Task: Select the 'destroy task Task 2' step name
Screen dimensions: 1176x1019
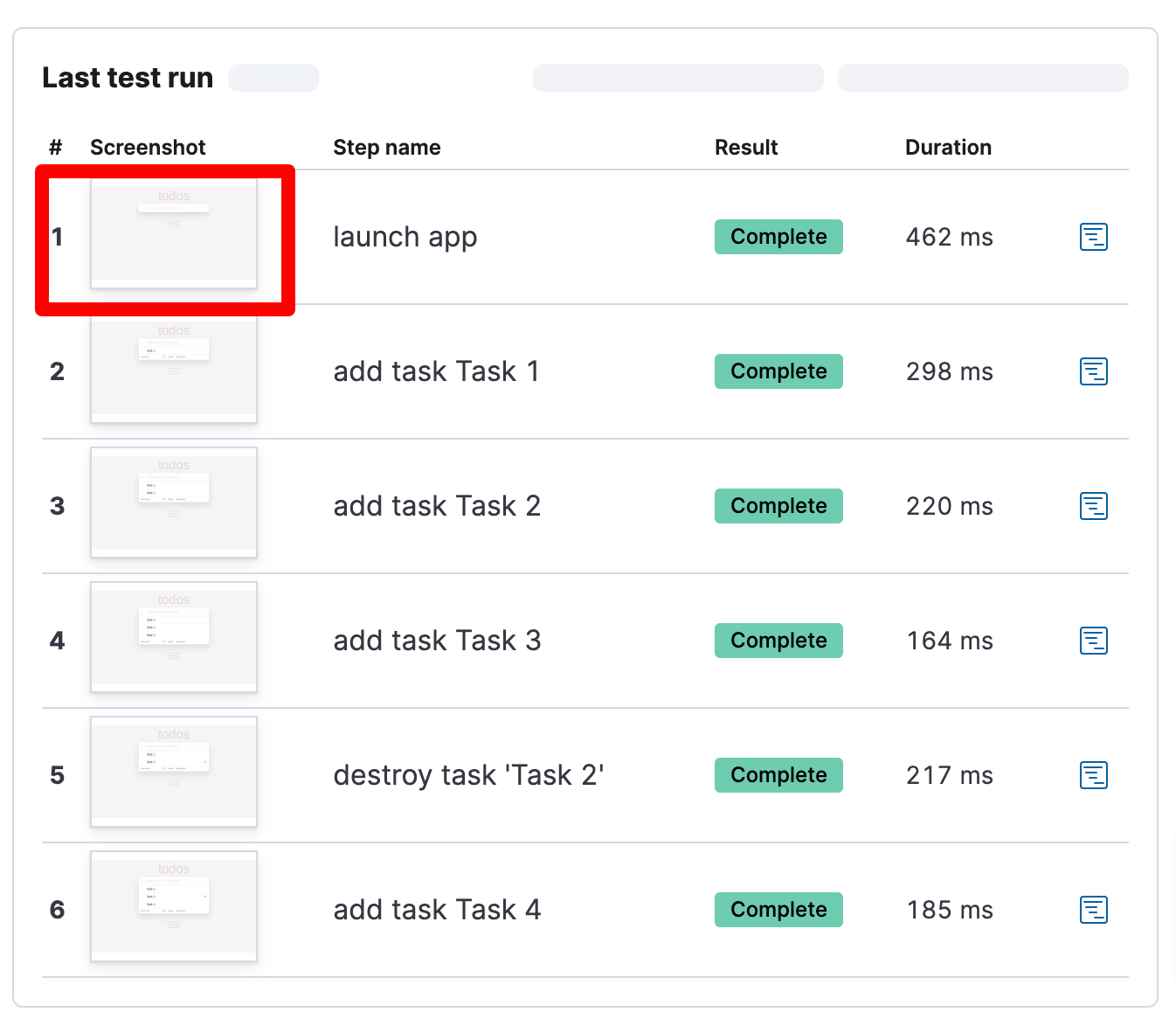Action: point(469,774)
